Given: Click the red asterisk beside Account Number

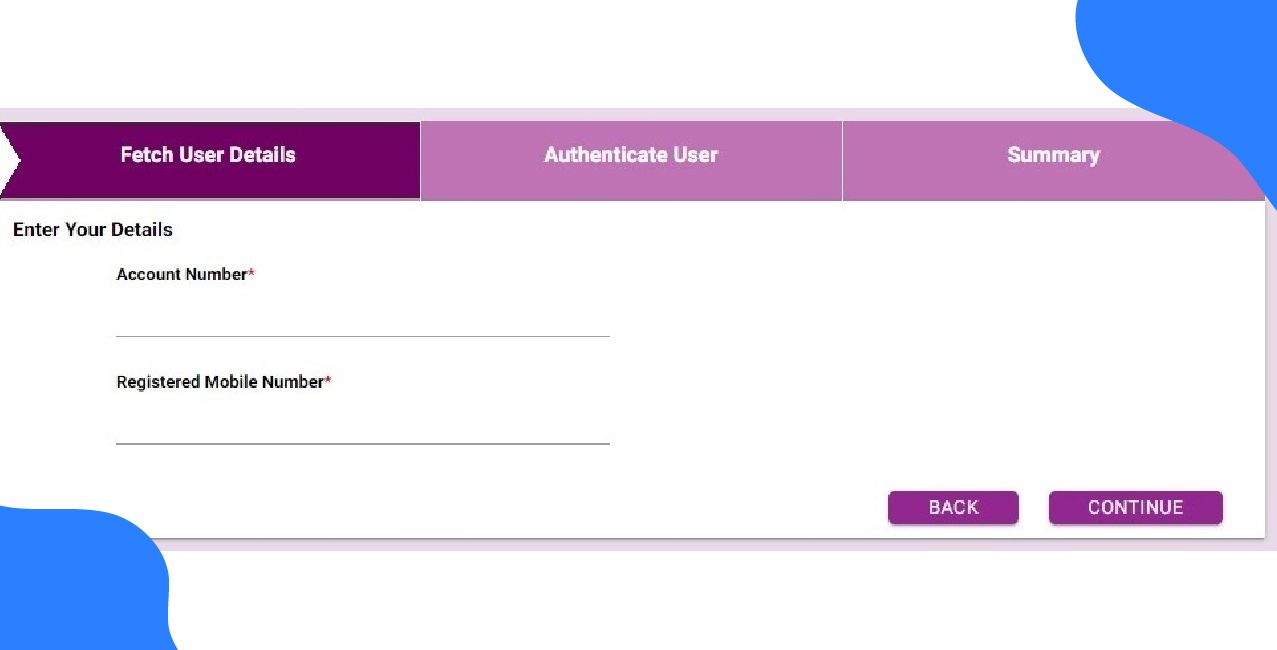Looking at the screenshot, I should pos(250,272).
